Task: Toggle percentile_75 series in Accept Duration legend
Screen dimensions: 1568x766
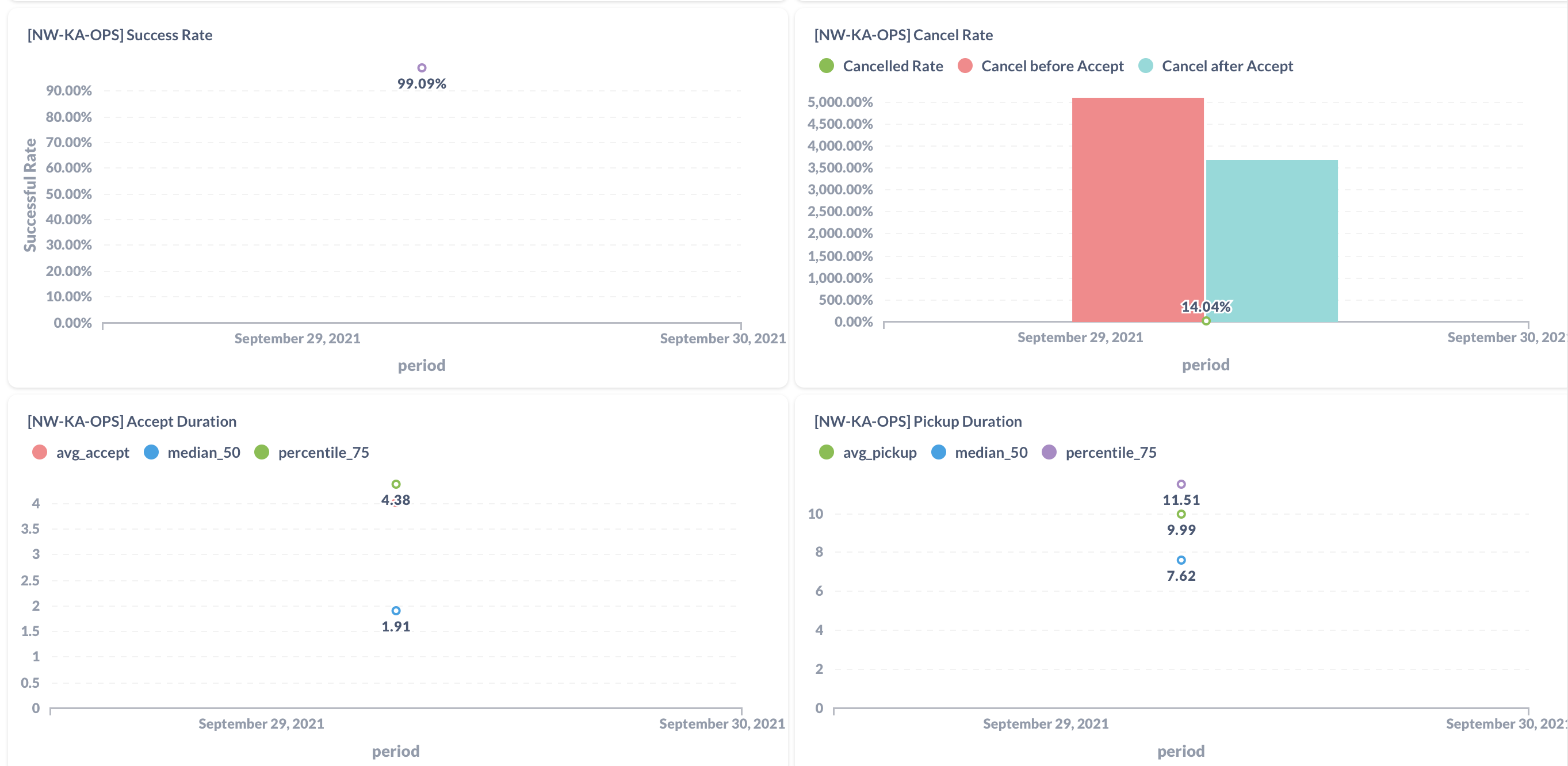Action: 323,452
